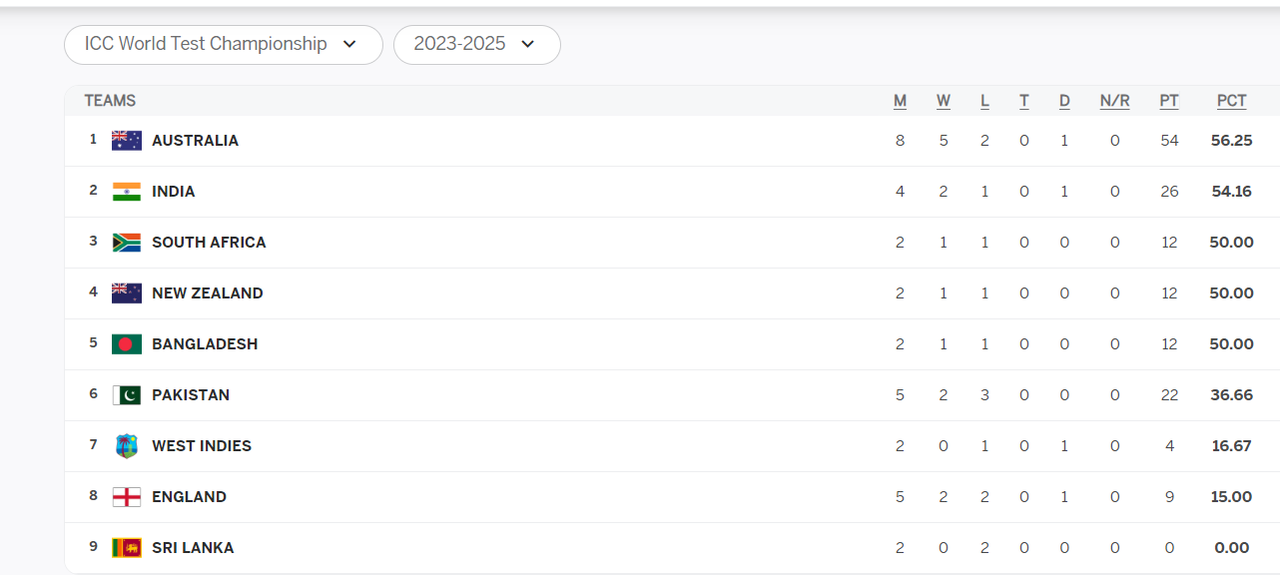1280x575 pixels.
Task: Click the L column header
Action: (x=985, y=101)
